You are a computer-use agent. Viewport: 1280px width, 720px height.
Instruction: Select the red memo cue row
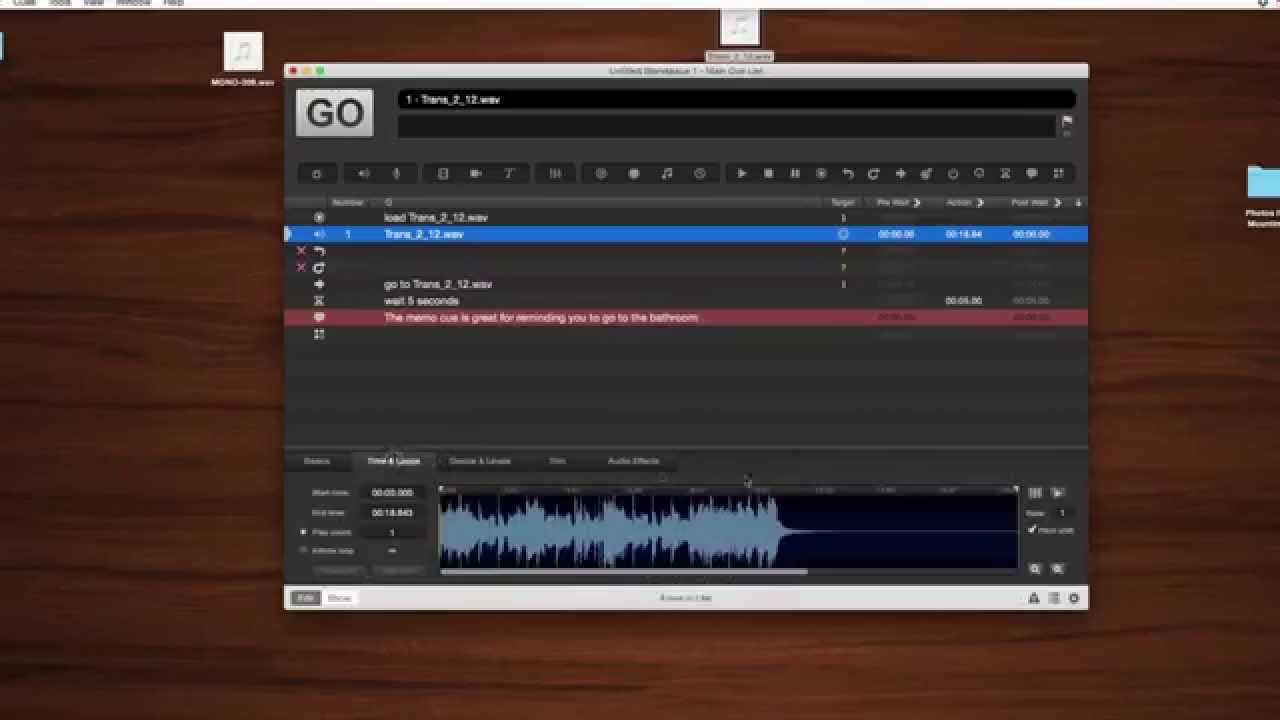[x=686, y=317]
